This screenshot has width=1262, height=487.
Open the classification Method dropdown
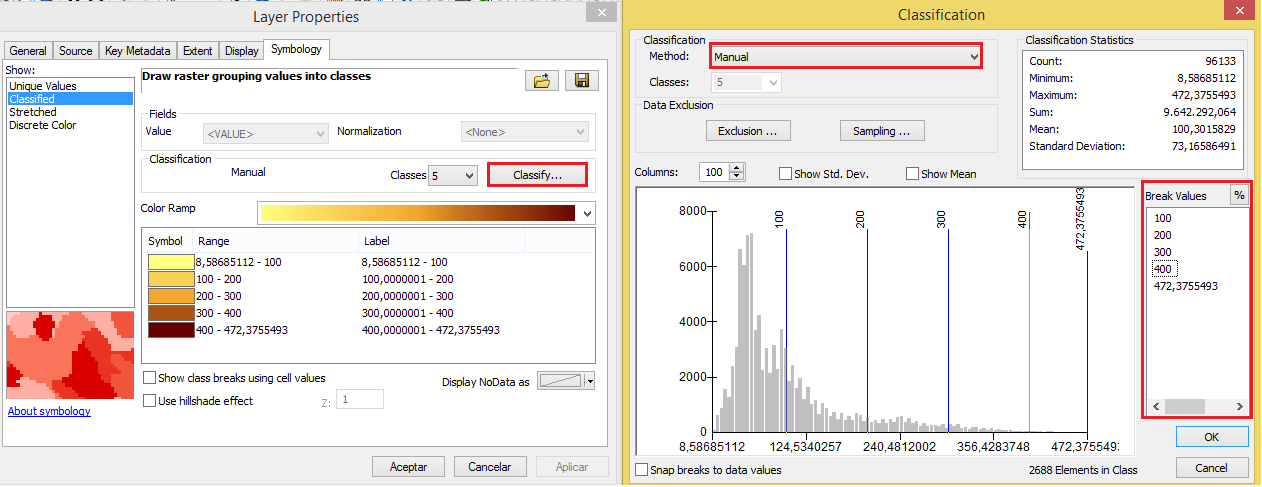click(845, 57)
